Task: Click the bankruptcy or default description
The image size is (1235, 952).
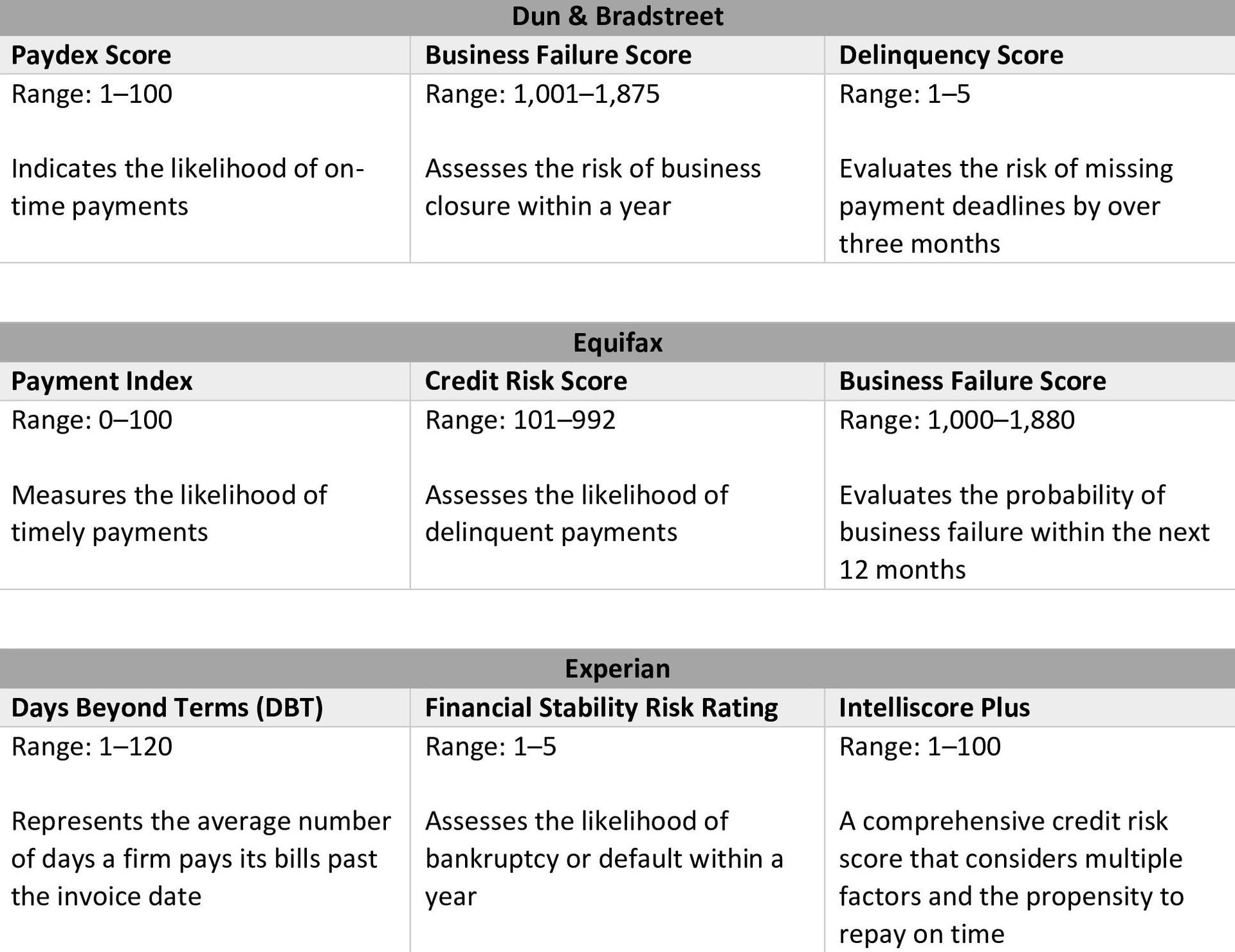Action: tap(603, 859)
